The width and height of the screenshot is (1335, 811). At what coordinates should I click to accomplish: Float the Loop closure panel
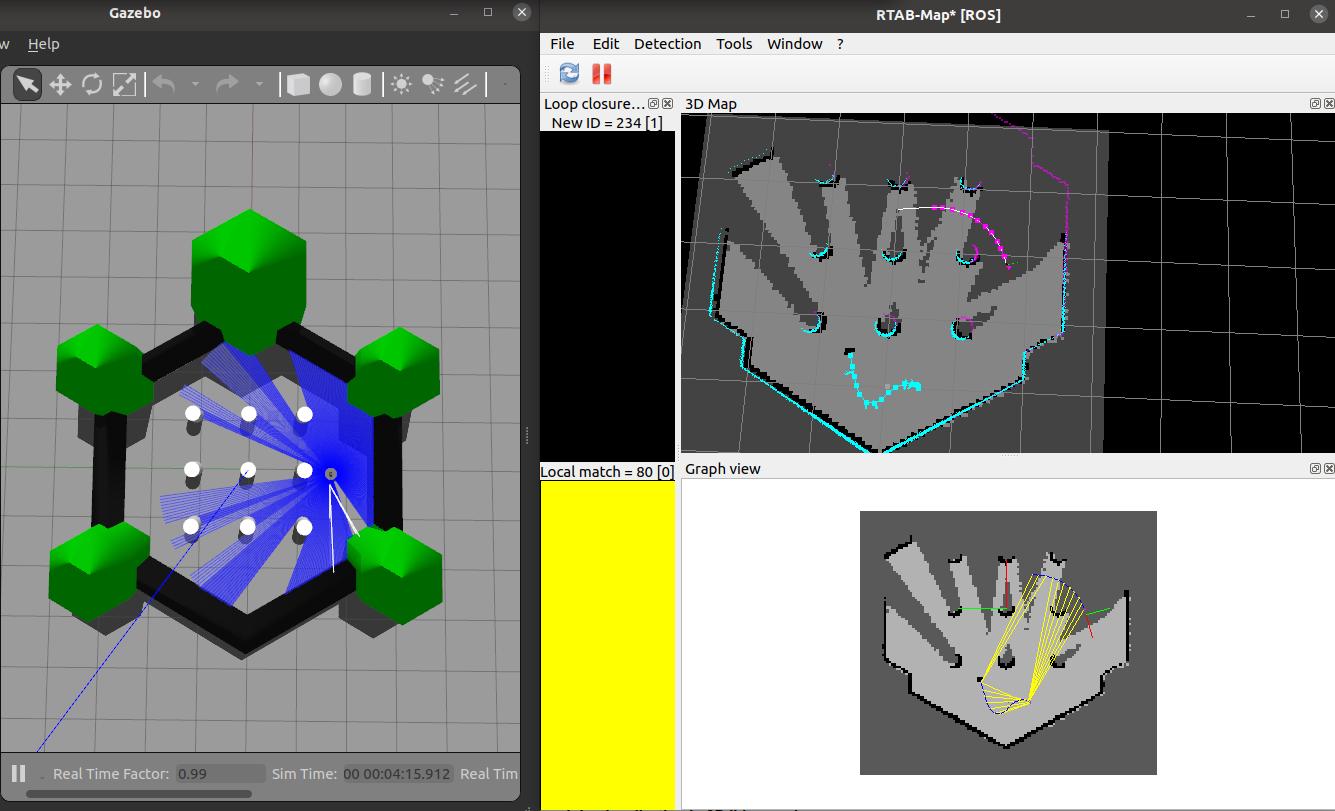click(x=654, y=104)
